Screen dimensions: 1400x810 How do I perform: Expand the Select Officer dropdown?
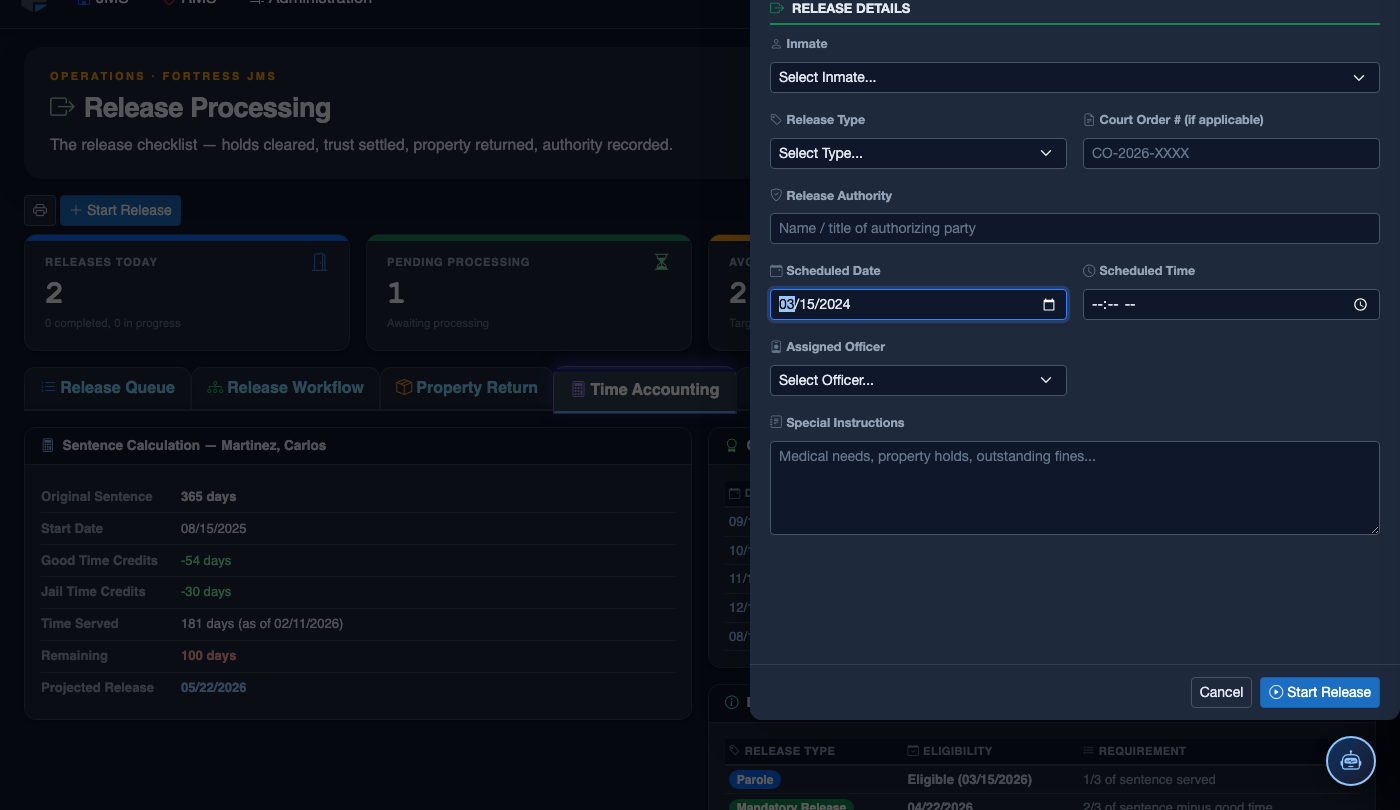[918, 380]
